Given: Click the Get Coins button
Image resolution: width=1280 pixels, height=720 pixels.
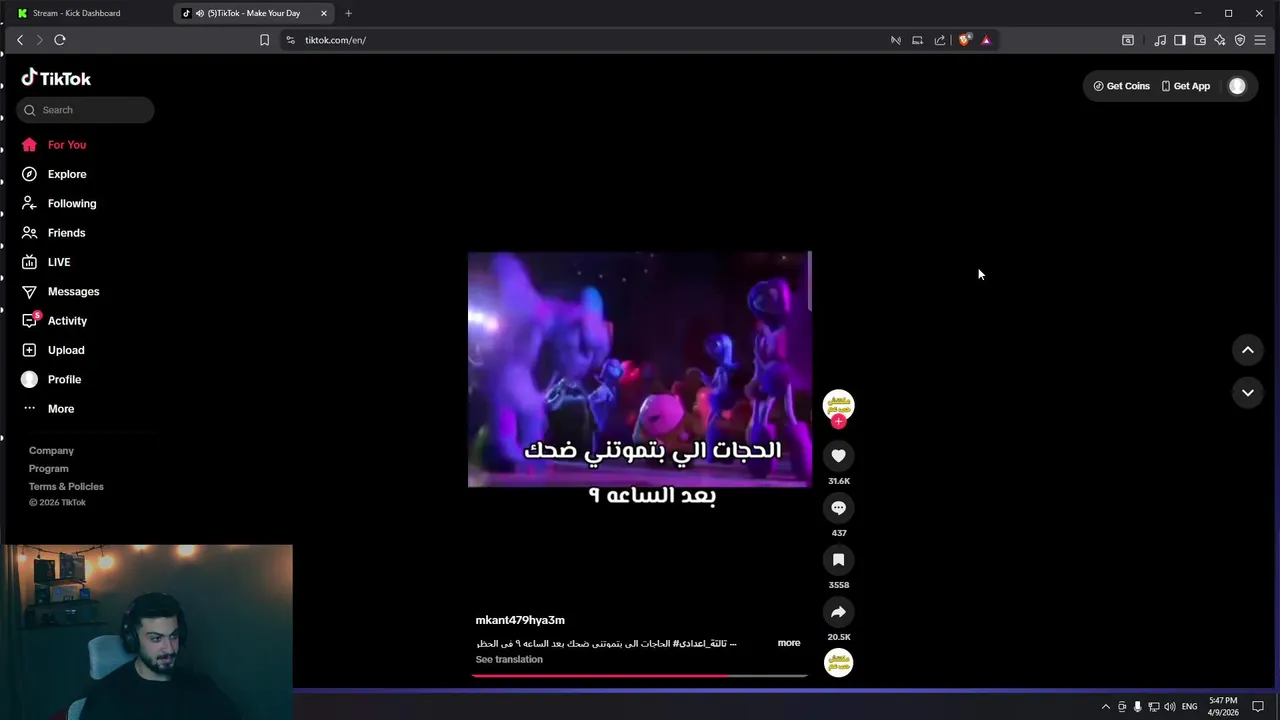Looking at the screenshot, I should (1121, 86).
